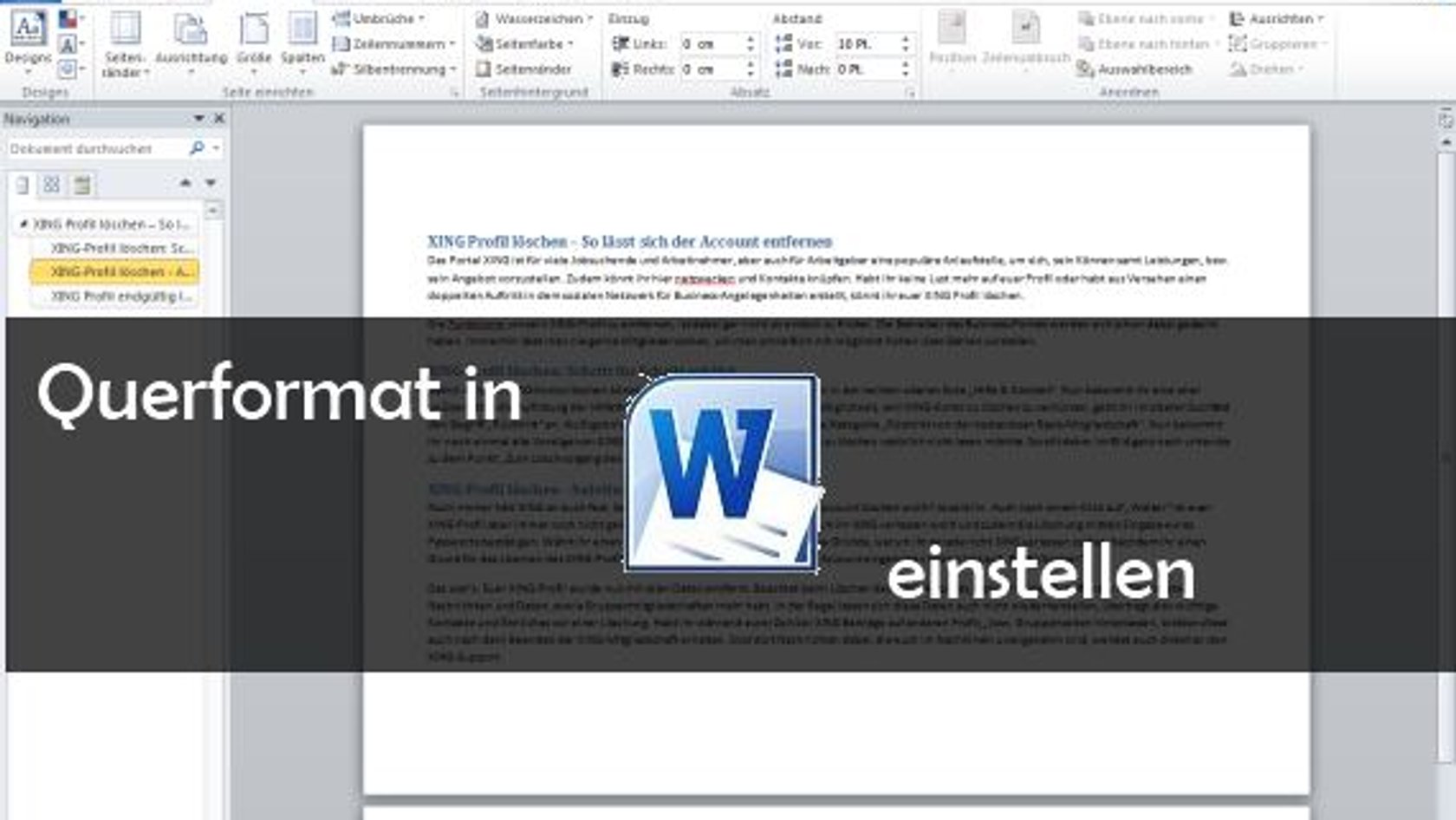Open the Ausrichten align dropdown

coord(1277,18)
